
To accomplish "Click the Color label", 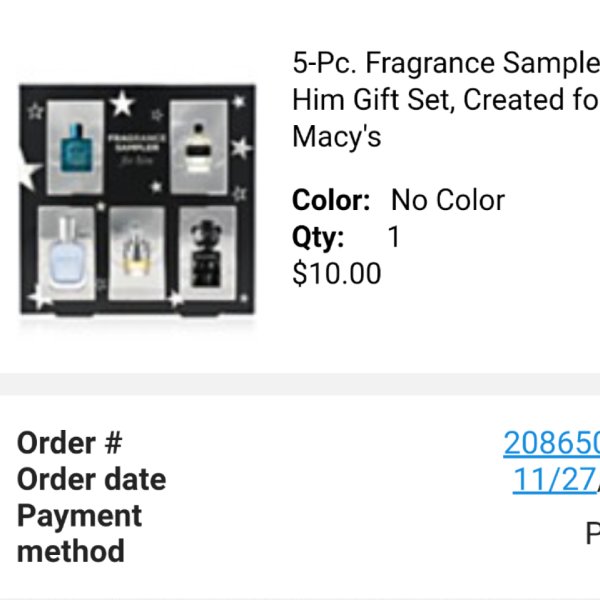I will click(331, 200).
